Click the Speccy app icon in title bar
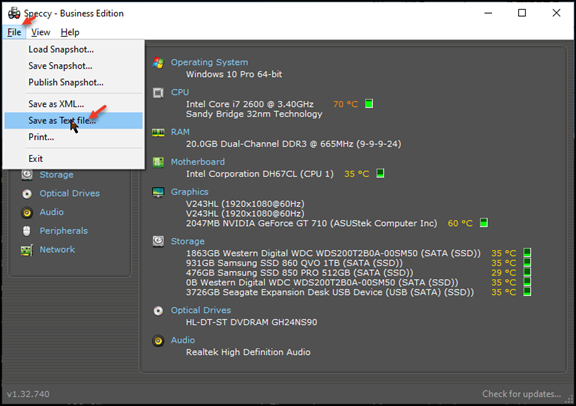This screenshot has width=576, height=406. coord(14,13)
